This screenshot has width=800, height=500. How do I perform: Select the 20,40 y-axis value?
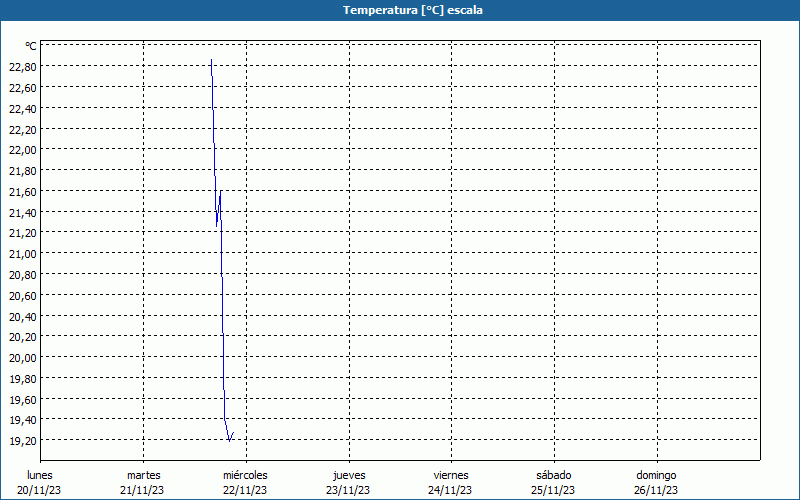tap(23, 317)
